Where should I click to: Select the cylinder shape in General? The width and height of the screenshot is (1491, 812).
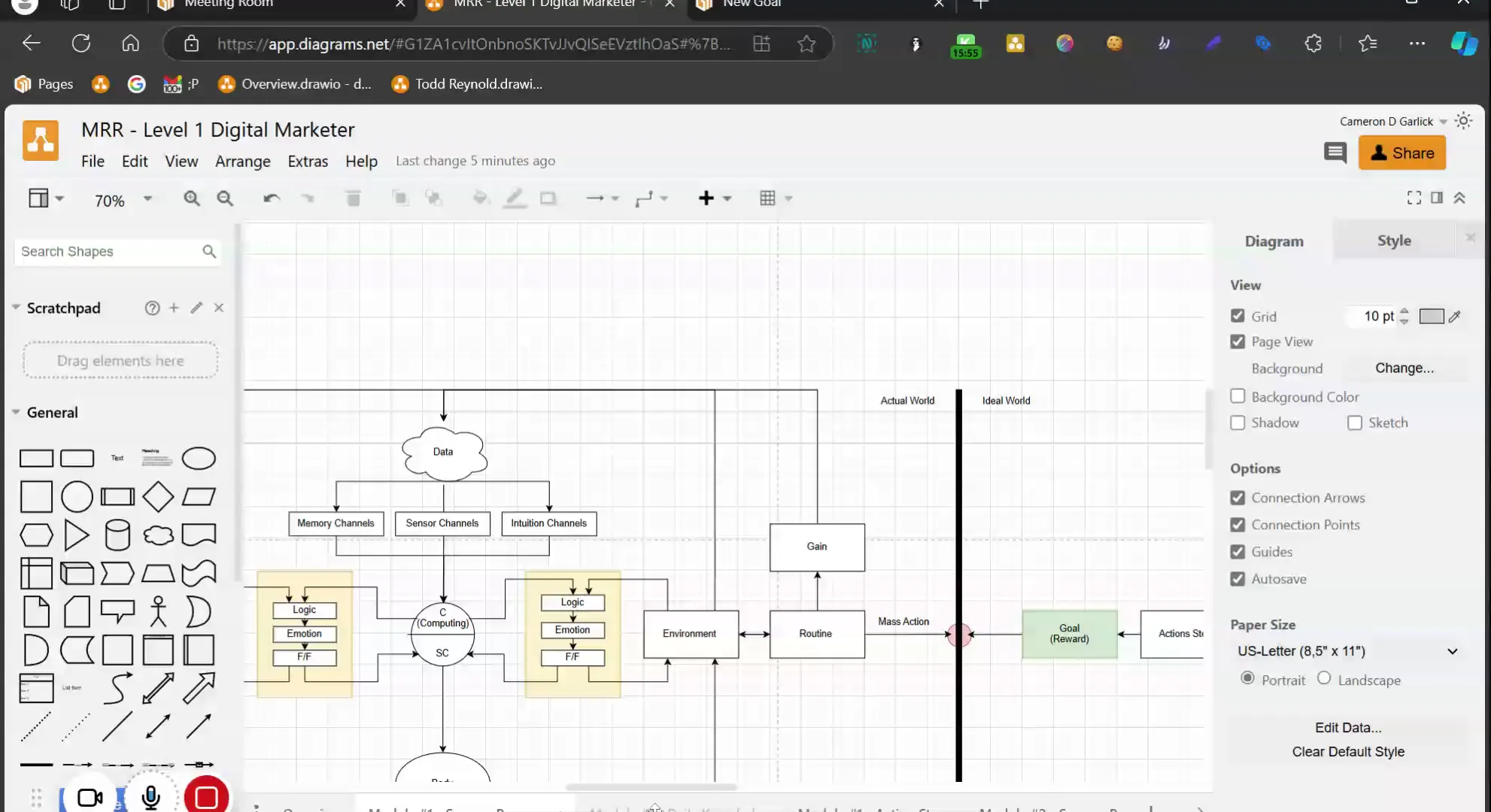pyautogui.click(x=117, y=535)
